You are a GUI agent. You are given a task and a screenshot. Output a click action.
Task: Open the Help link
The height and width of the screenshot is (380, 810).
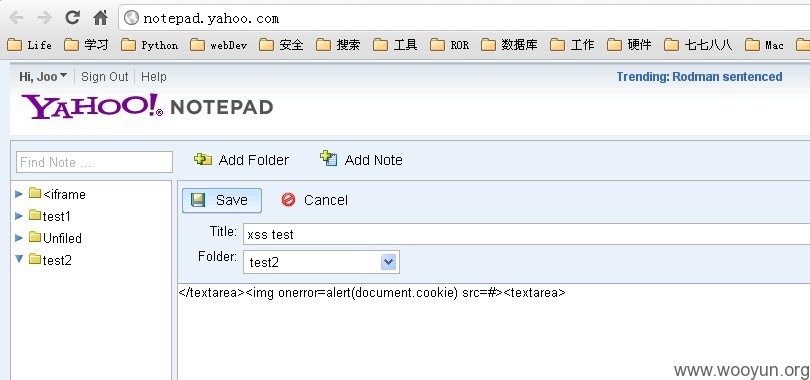point(153,76)
